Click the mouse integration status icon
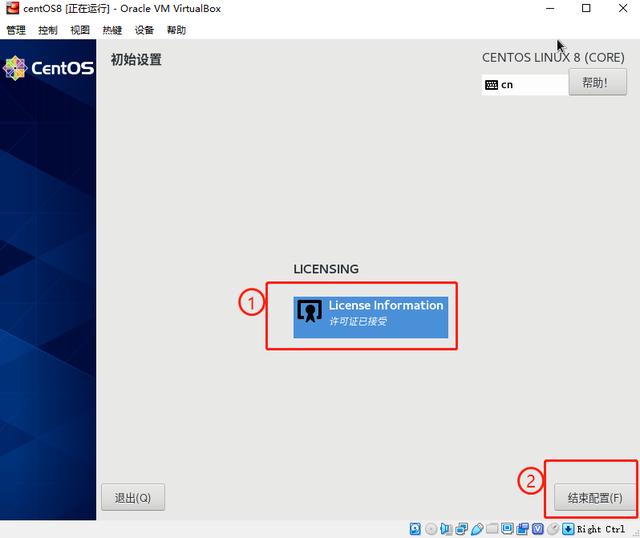This screenshot has height=538, width=640. (x=553, y=529)
